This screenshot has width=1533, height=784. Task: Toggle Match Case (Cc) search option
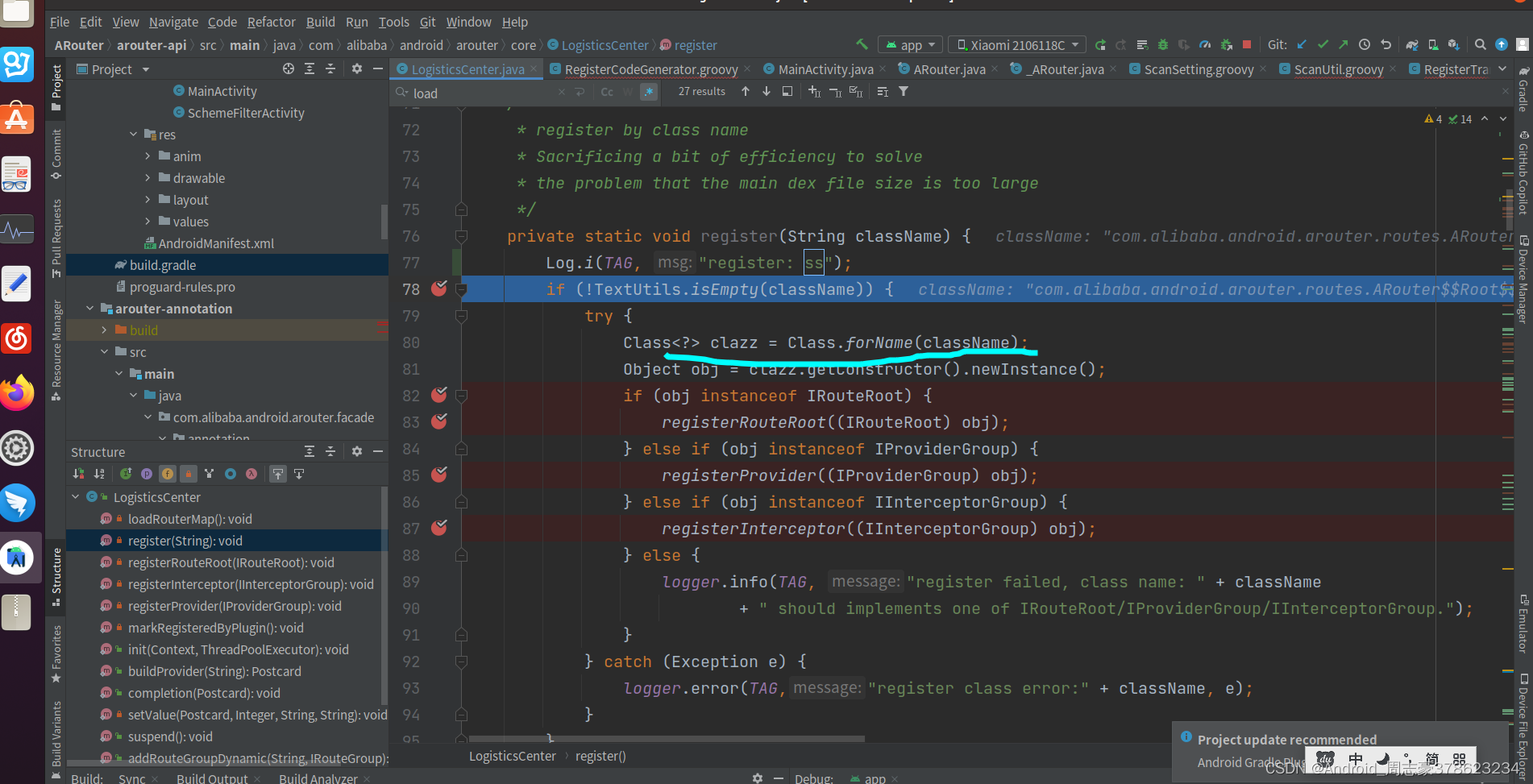(x=607, y=92)
